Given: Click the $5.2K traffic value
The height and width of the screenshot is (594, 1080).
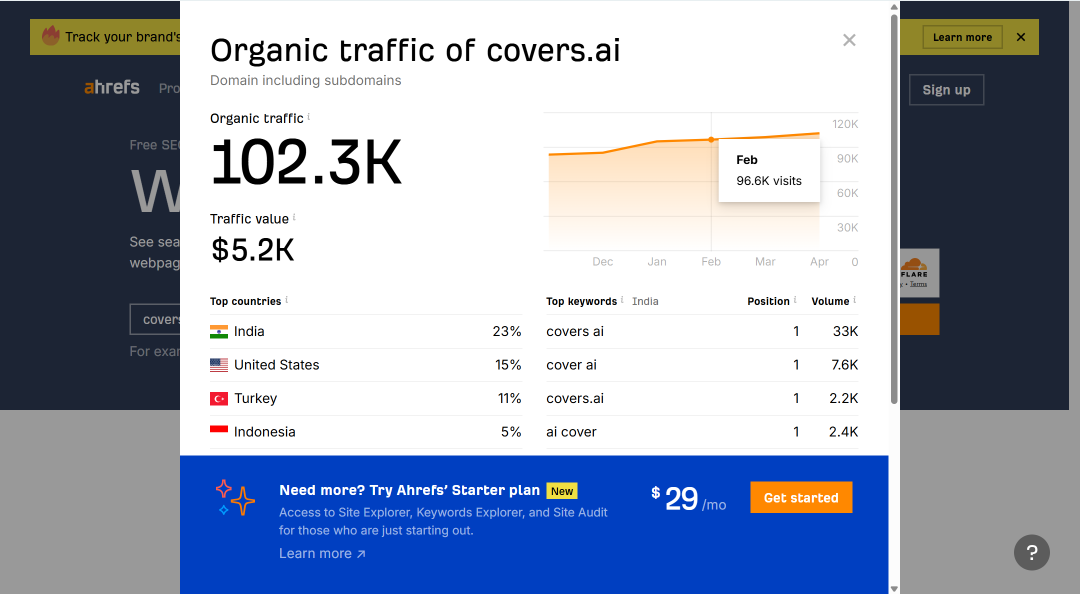Looking at the screenshot, I should point(253,249).
